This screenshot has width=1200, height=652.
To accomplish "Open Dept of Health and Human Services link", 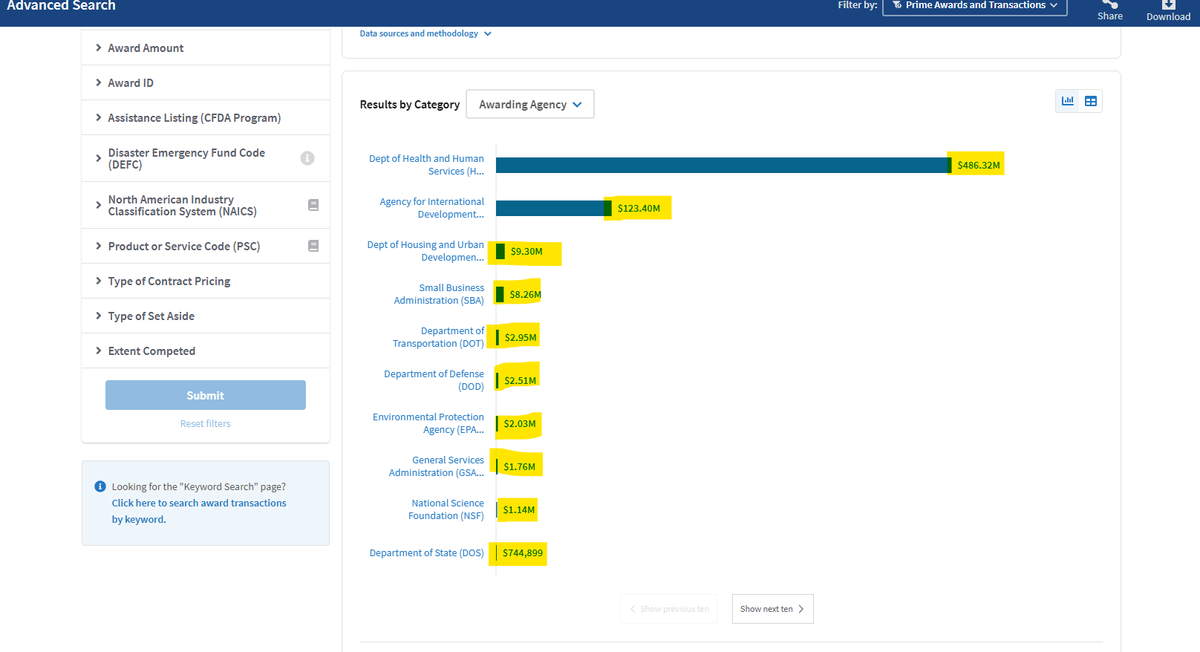I will (x=426, y=165).
